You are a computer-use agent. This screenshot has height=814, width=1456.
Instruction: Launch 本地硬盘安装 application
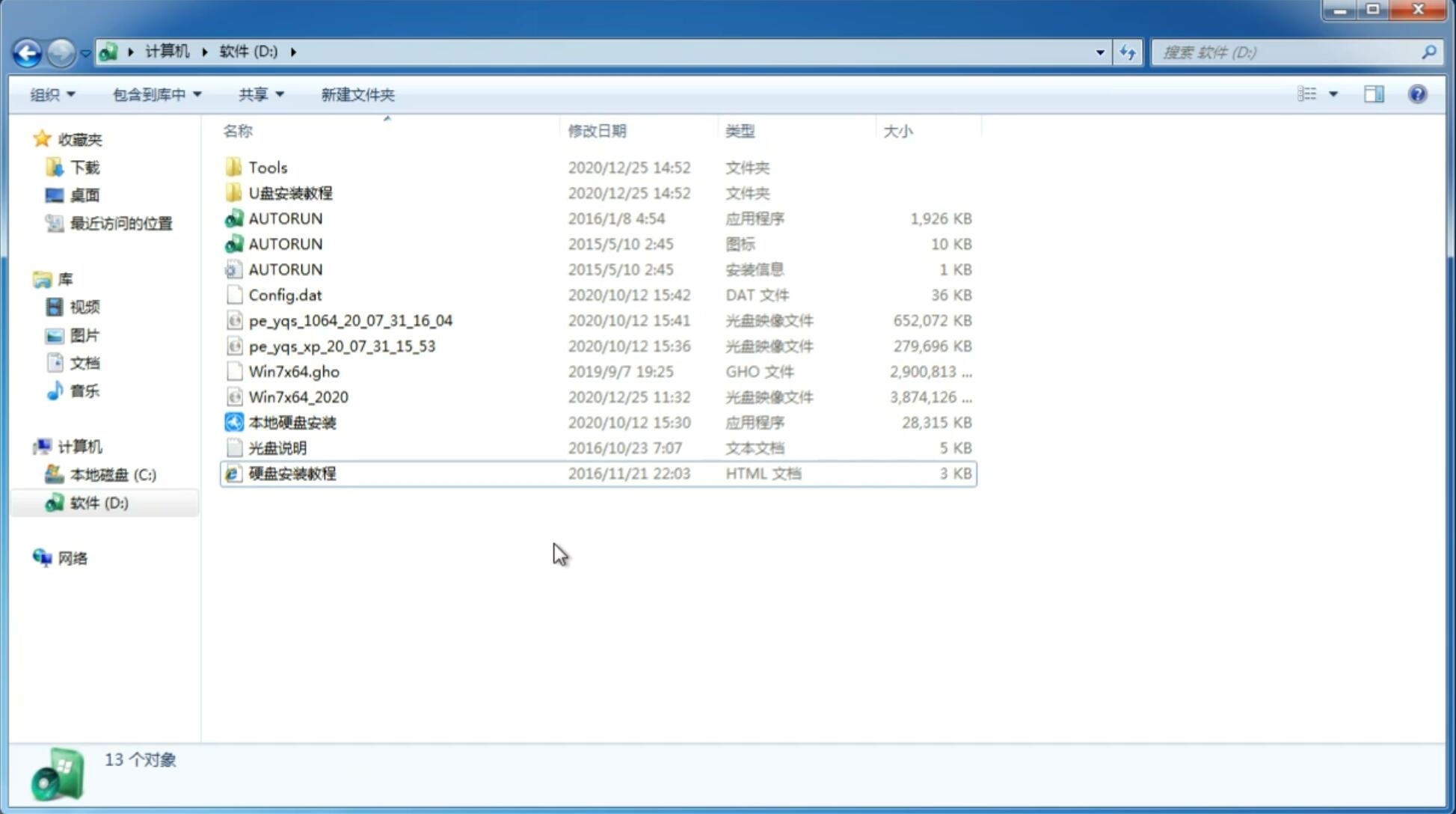(292, 422)
